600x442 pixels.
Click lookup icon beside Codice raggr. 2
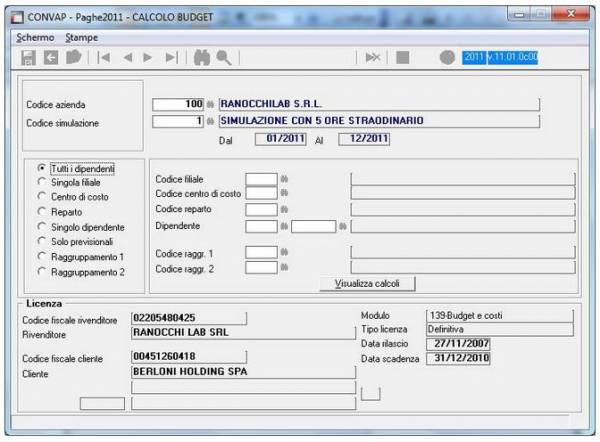coord(284,267)
